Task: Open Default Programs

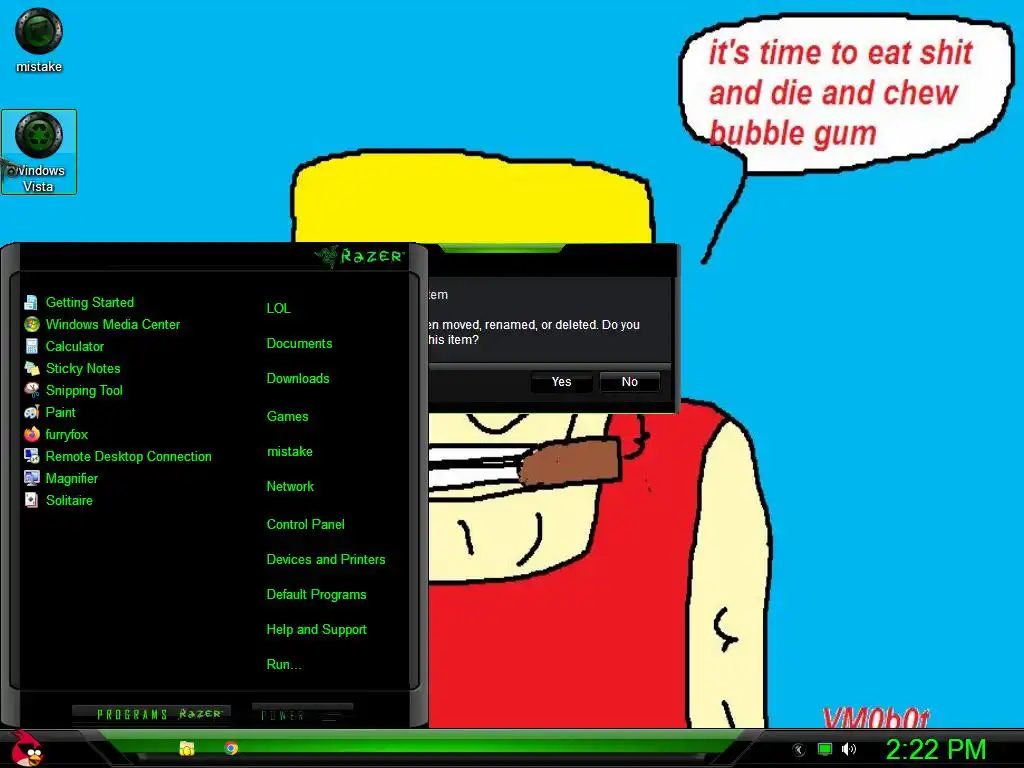Action: (316, 595)
